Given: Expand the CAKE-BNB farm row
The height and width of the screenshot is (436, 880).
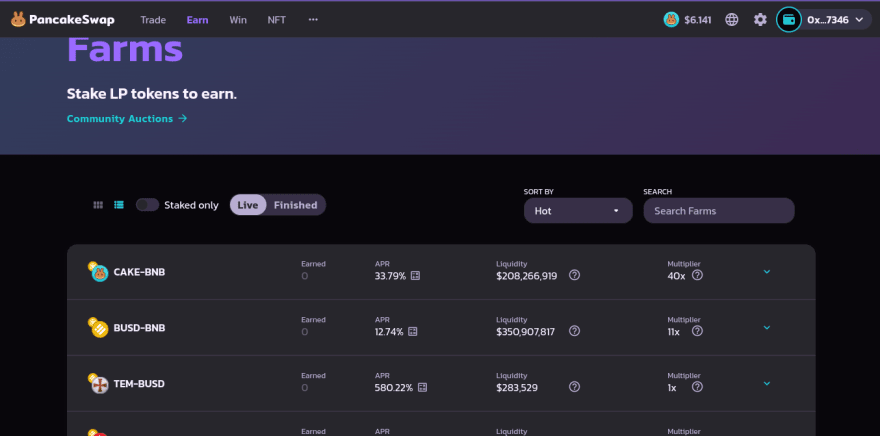Looking at the screenshot, I should pos(767,272).
